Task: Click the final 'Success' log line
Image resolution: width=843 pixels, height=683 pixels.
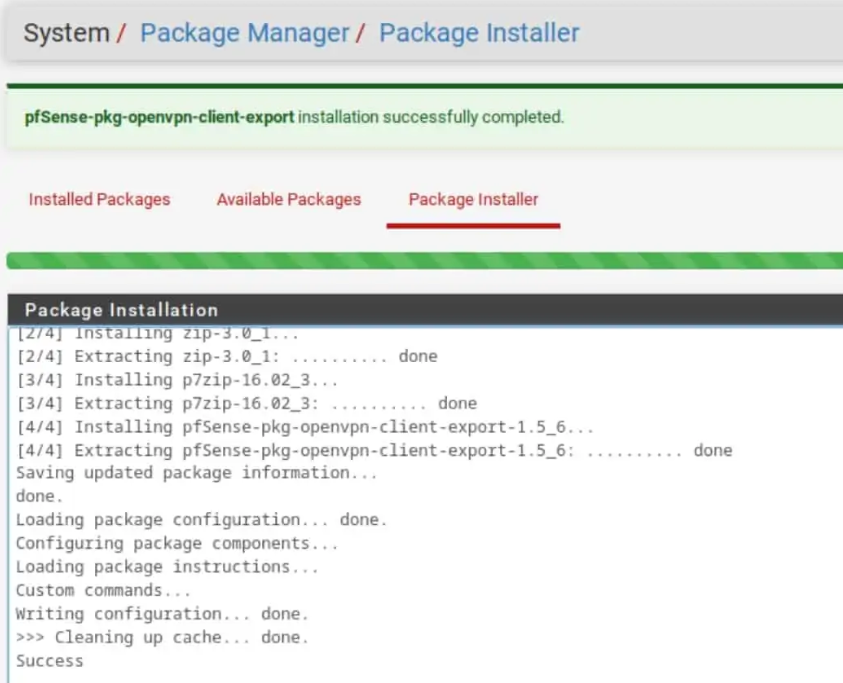Action: pos(49,661)
